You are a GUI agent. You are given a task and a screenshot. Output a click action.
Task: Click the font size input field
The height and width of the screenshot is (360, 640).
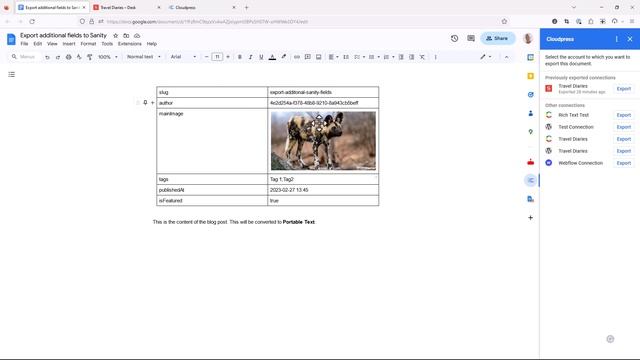[217, 57]
